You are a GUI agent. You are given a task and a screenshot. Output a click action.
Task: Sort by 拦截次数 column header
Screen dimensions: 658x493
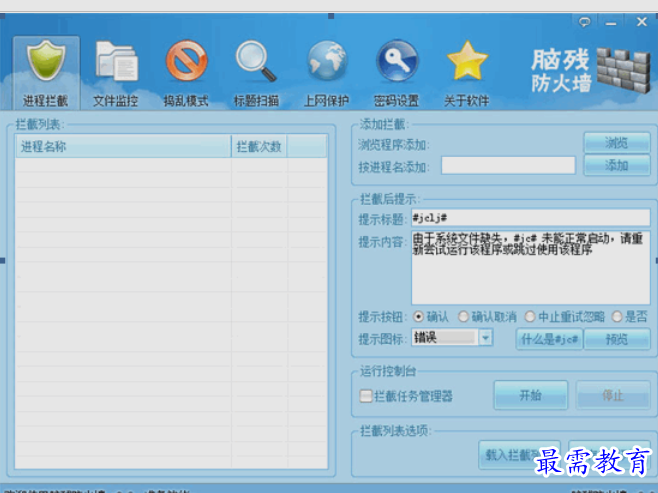tap(259, 146)
